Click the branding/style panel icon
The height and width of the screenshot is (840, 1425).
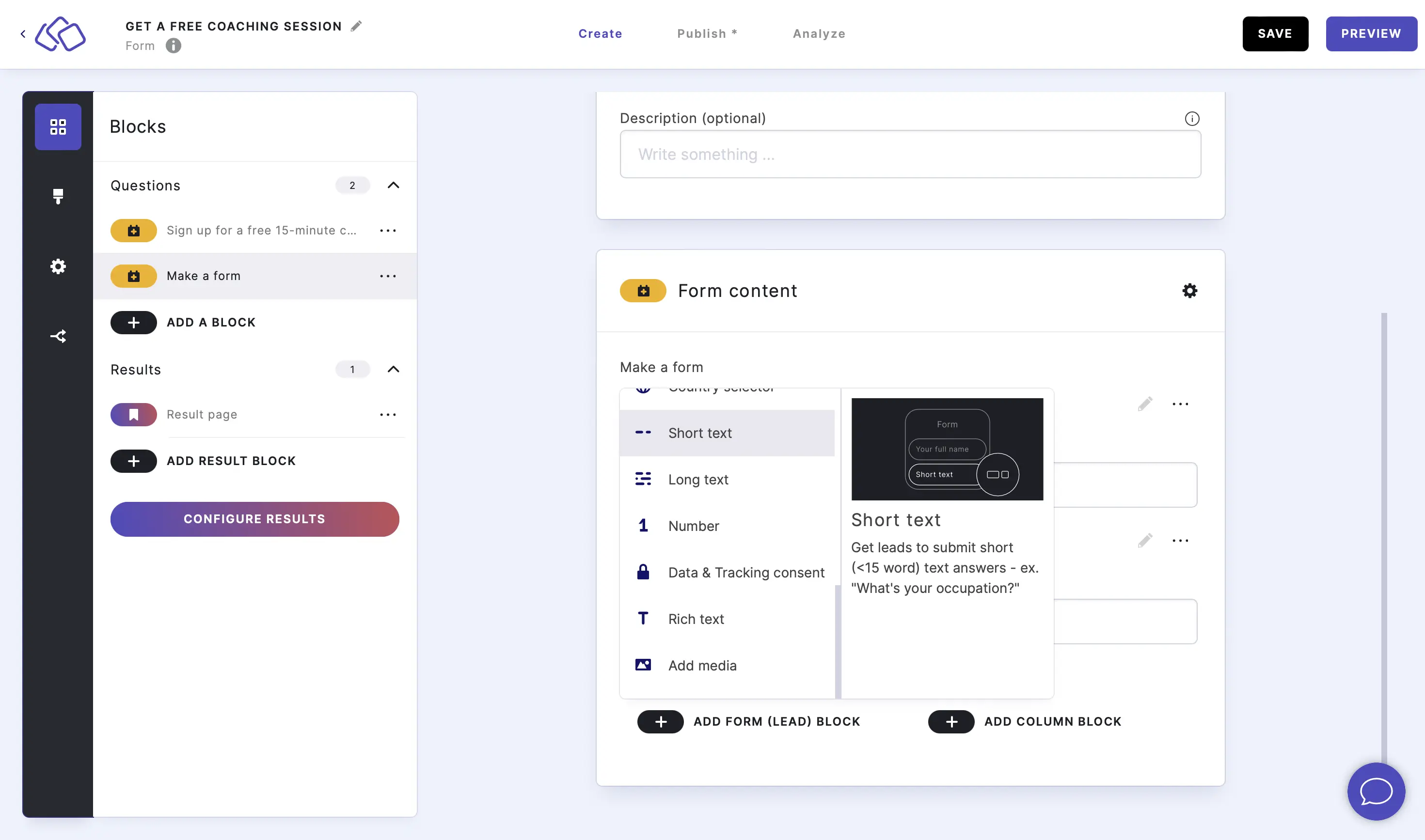click(x=58, y=196)
